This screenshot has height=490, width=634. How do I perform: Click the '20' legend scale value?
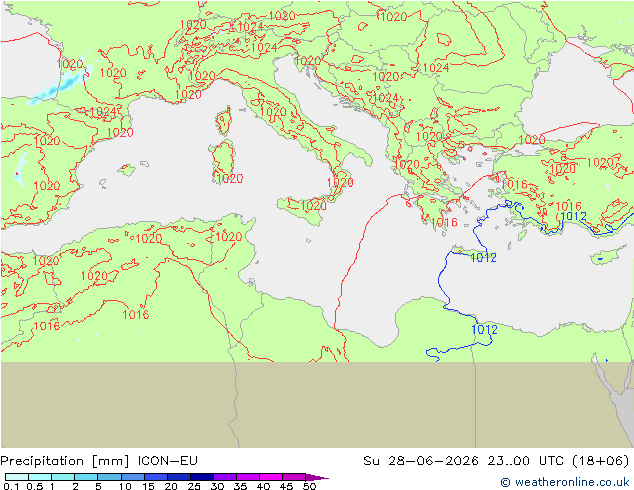[171, 486]
